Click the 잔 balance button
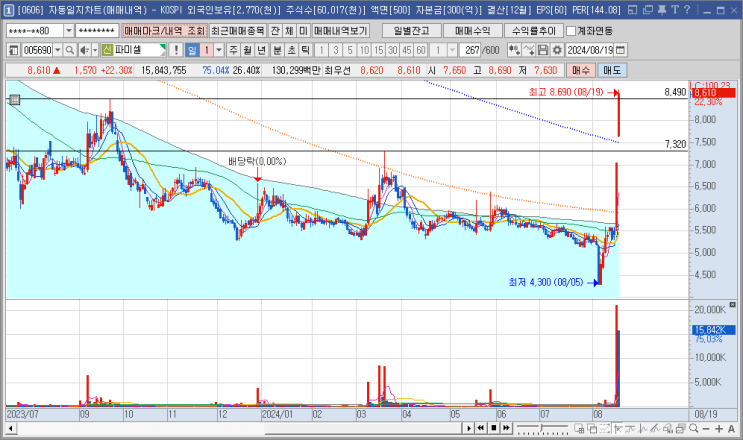The height and width of the screenshot is (440, 743). [275, 31]
